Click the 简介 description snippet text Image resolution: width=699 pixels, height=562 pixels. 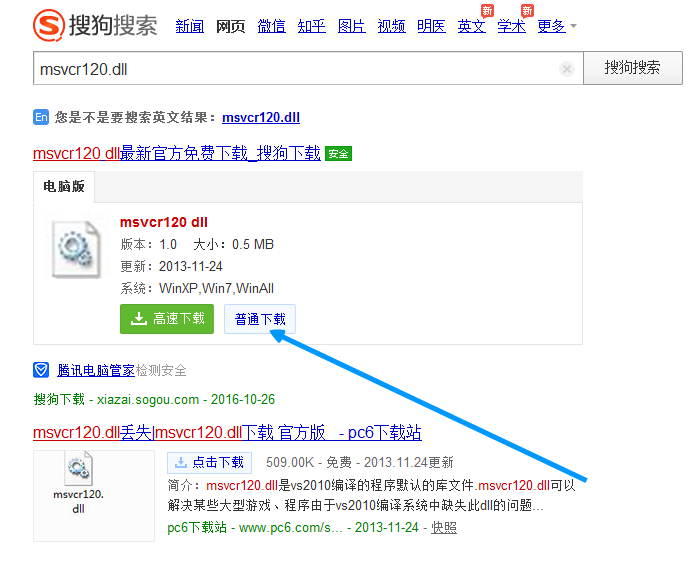click(x=371, y=495)
